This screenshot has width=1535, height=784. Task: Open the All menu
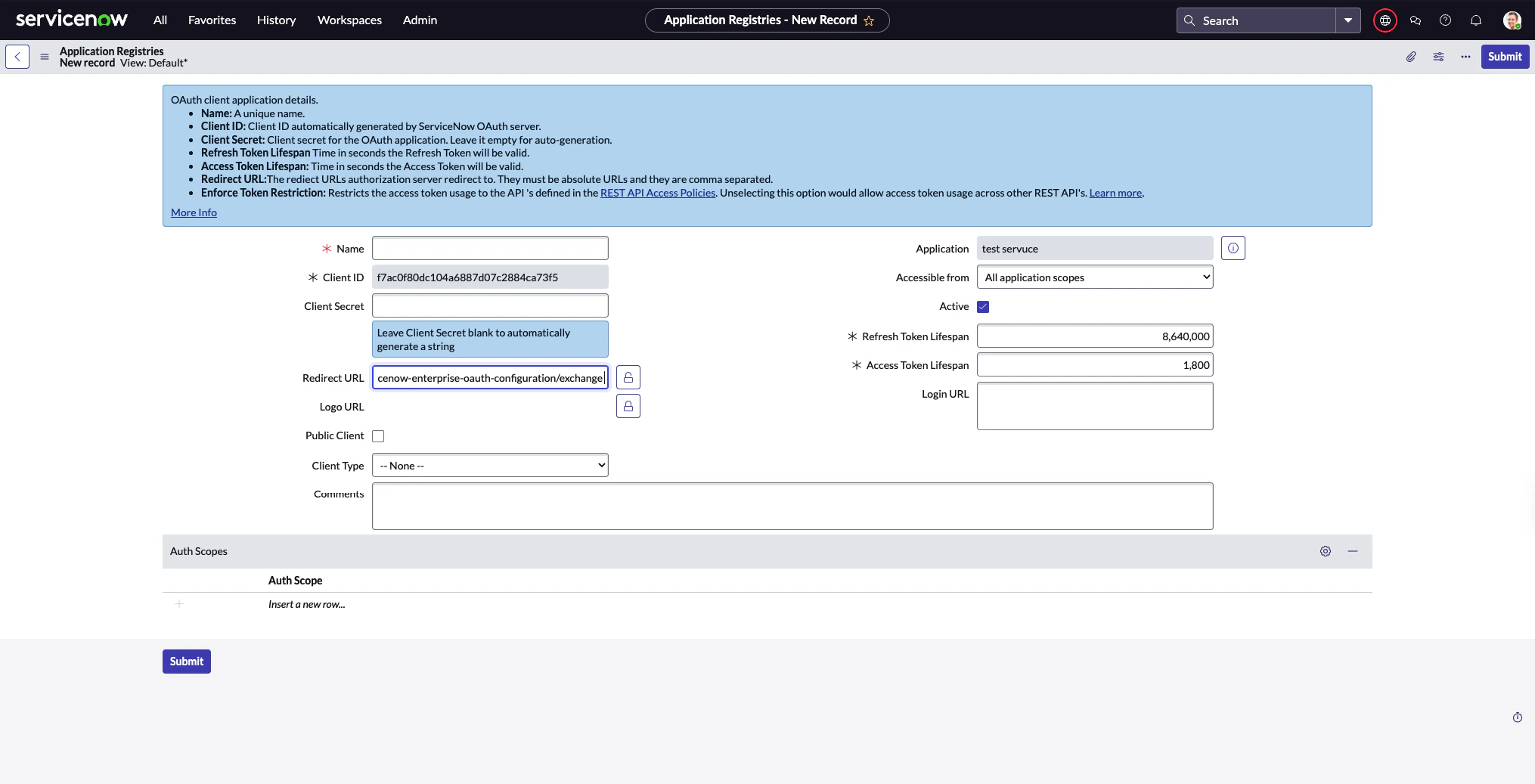point(160,20)
